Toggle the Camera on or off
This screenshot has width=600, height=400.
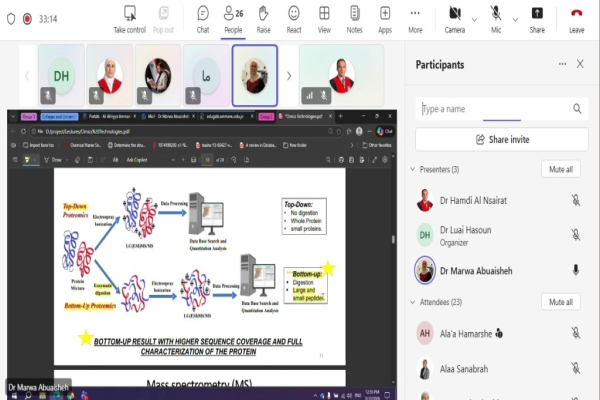(x=454, y=17)
